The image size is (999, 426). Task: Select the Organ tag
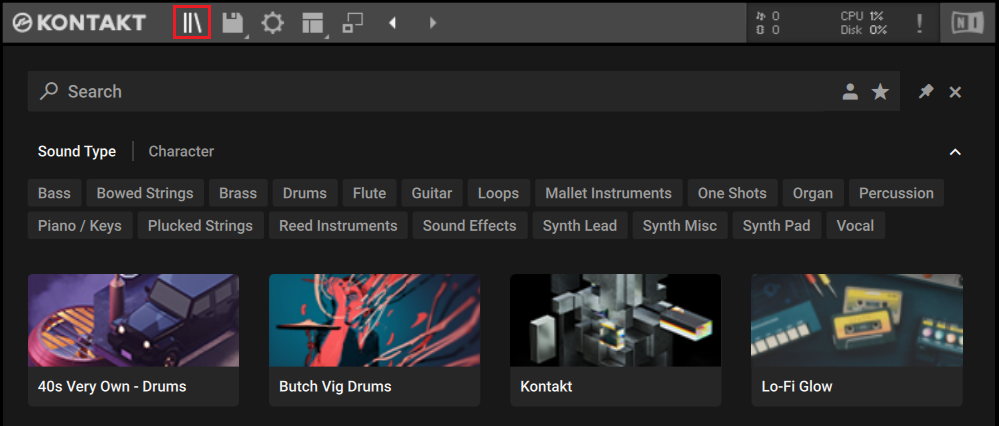tap(812, 193)
